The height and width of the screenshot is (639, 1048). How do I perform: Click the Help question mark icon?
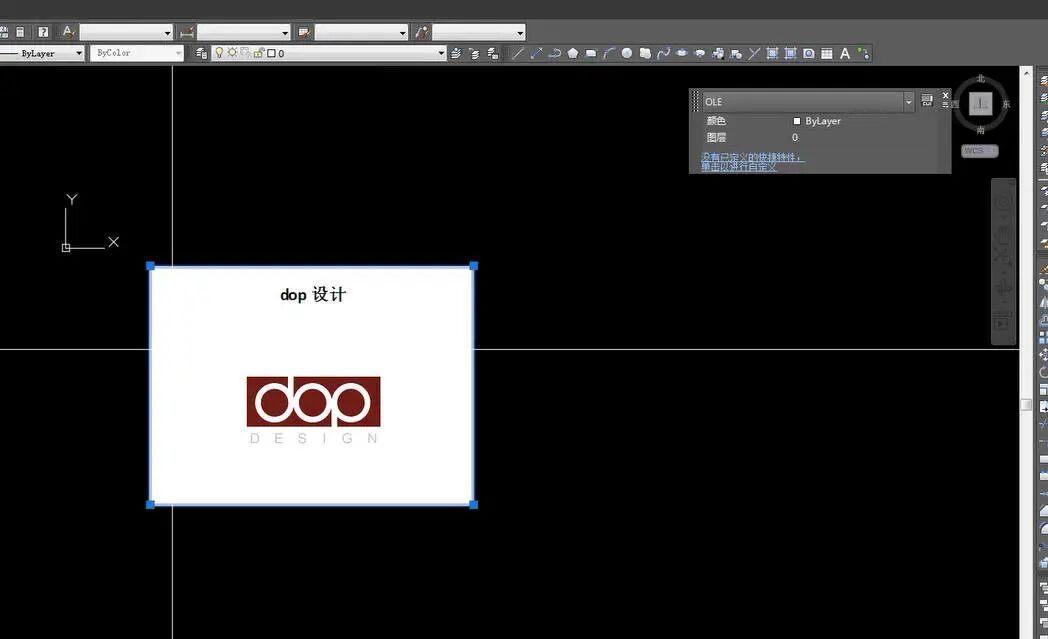pos(43,31)
